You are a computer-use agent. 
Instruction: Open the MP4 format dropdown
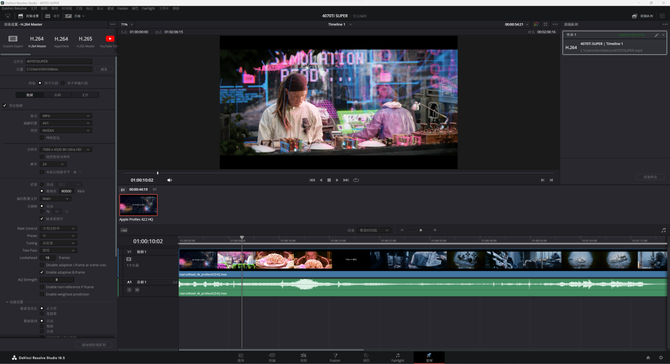(x=66, y=116)
